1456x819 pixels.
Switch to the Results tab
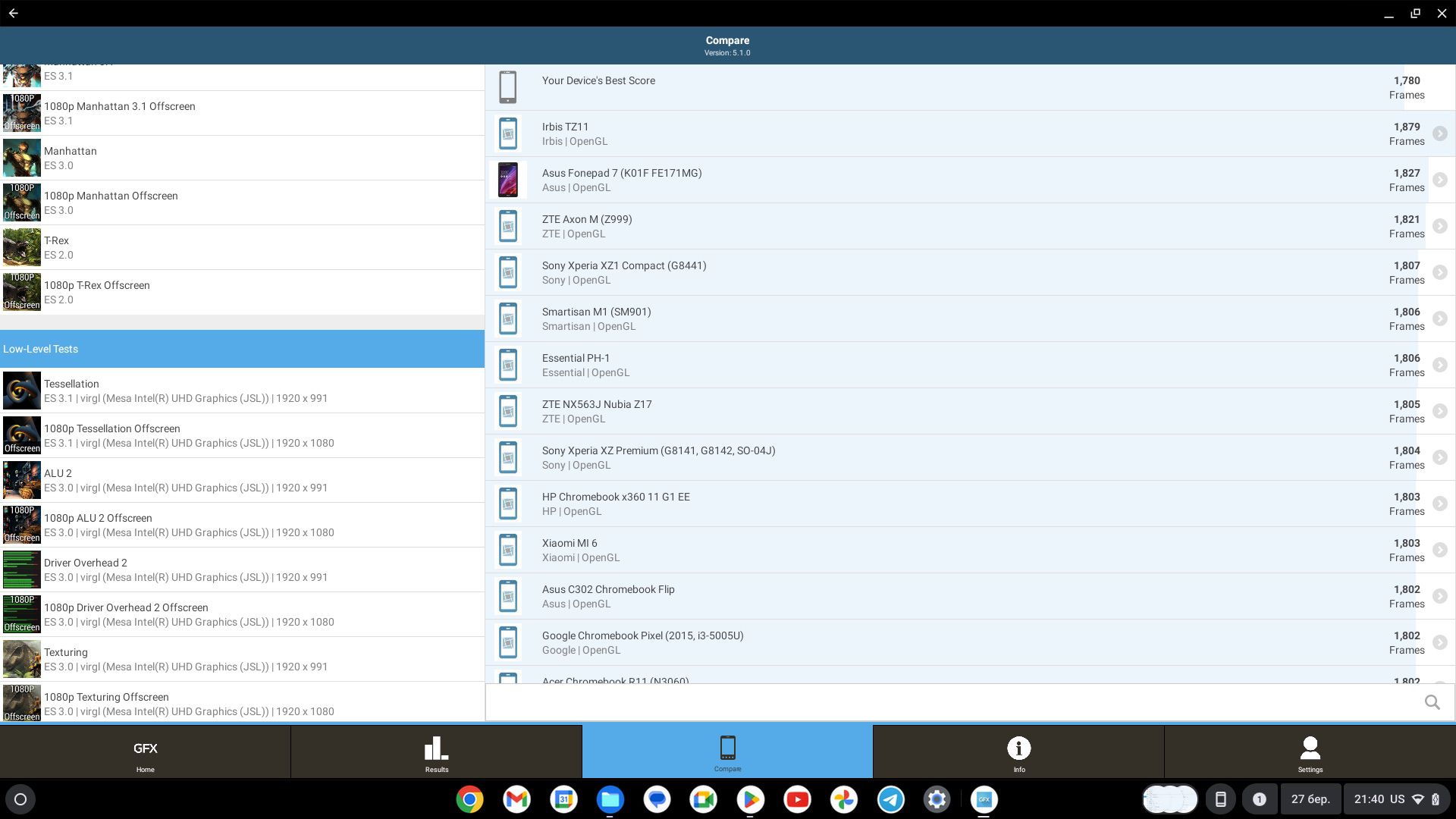pyautogui.click(x=436, y=752)
